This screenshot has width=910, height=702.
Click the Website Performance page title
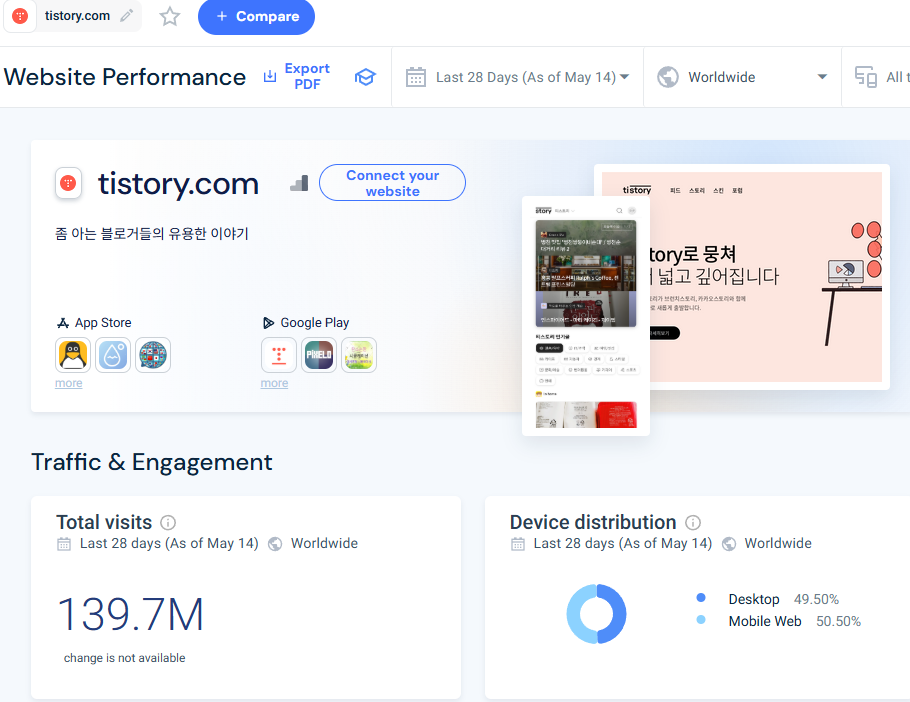point(125,77)
